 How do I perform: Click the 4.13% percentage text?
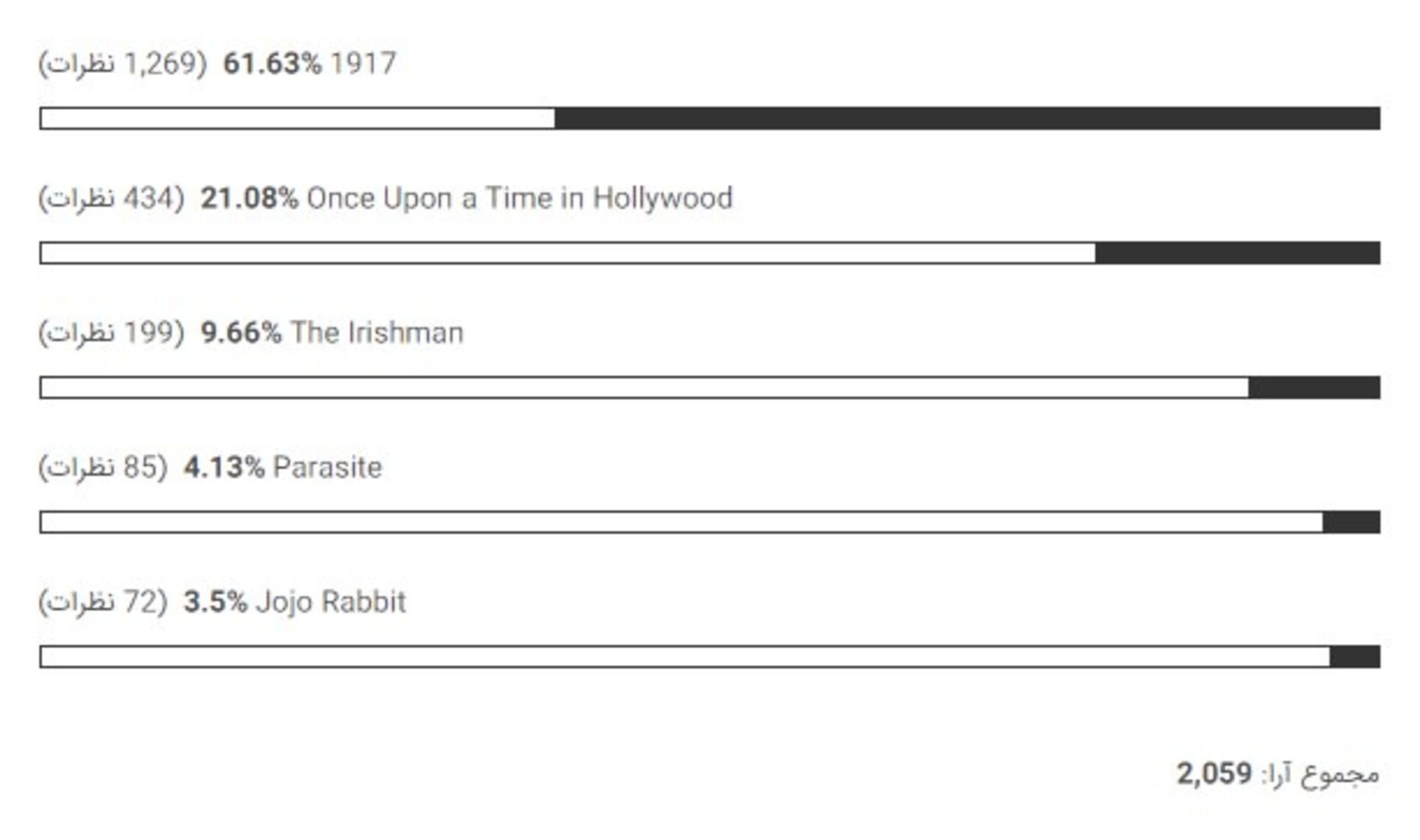[224, 467]
